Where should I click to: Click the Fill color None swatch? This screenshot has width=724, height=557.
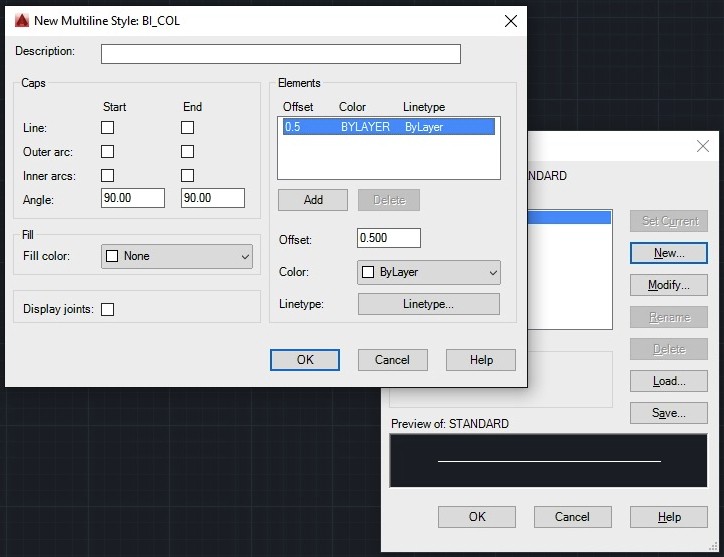click(x=112, y=256)
